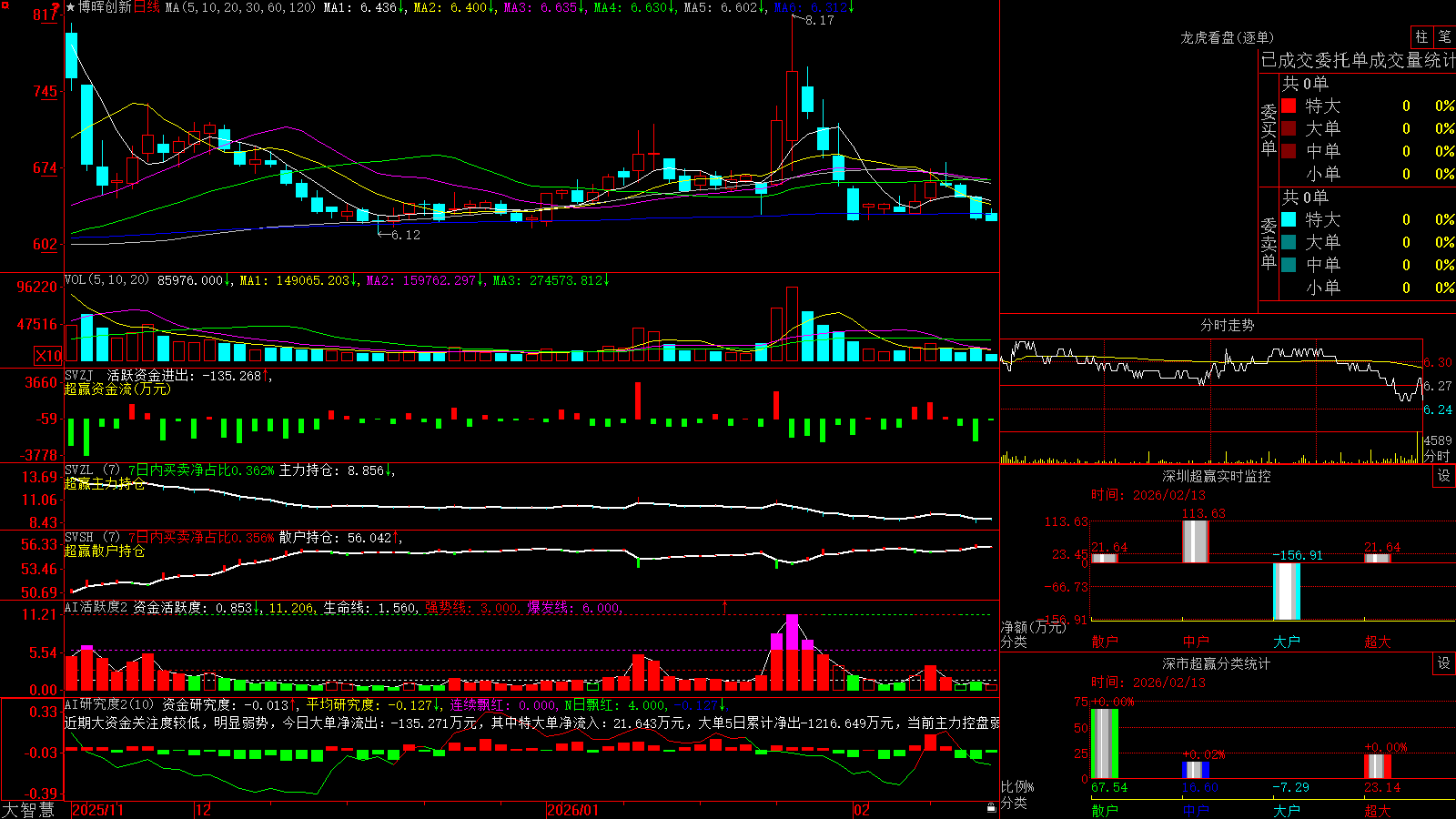Select the SVZJ indicator name
Image resolution: width=1456 pixels, height=819 pixels.
(x=79, y=375)
